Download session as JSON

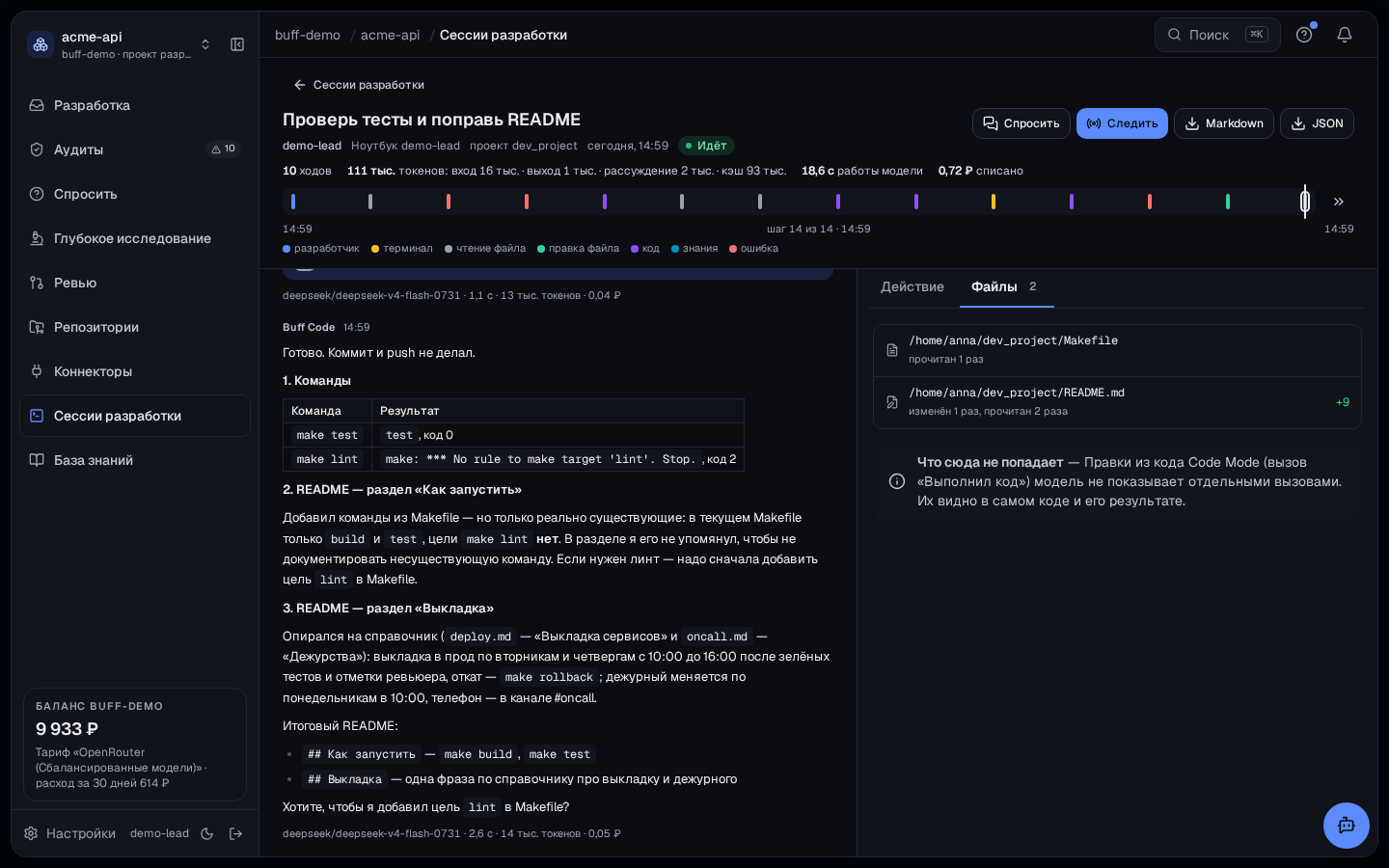[1317, 123]
